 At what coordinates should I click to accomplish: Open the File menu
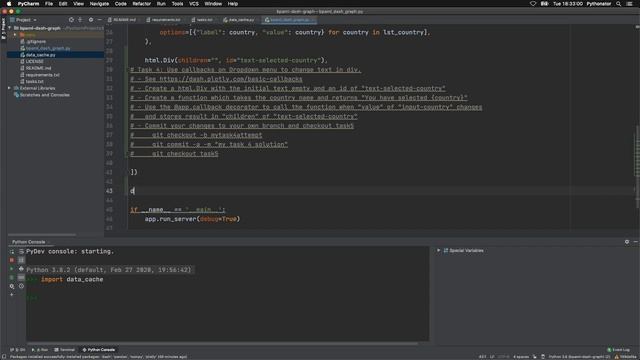tap(49, 4)
